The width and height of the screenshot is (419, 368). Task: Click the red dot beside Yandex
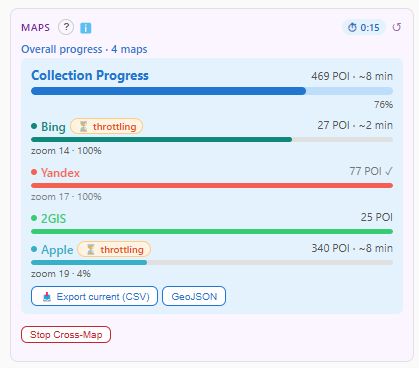click(x=34, y=172)
